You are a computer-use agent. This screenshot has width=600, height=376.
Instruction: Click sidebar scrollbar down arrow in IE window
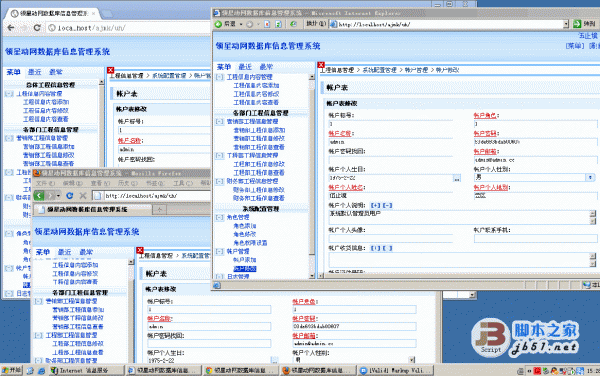pos(312,275)
